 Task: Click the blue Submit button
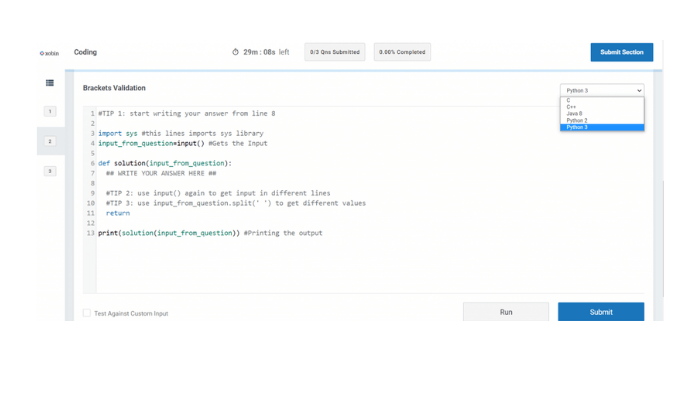tap(601, 312)
